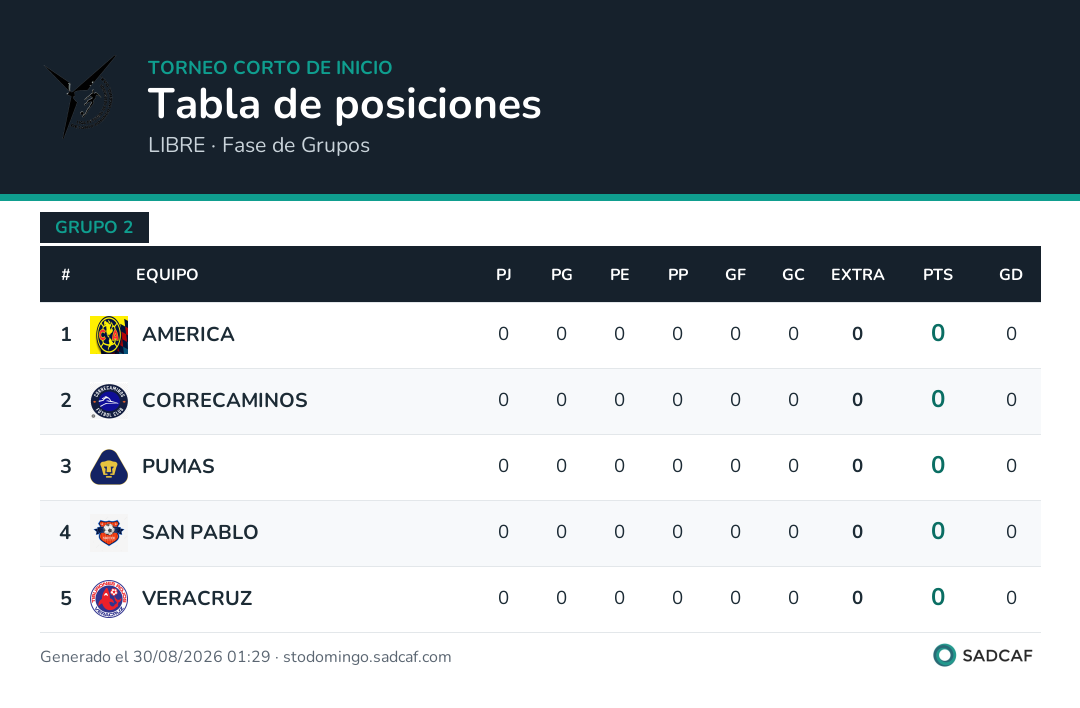Click the America team crest icon
1080x708 pixels.
[x=109, y=335]
